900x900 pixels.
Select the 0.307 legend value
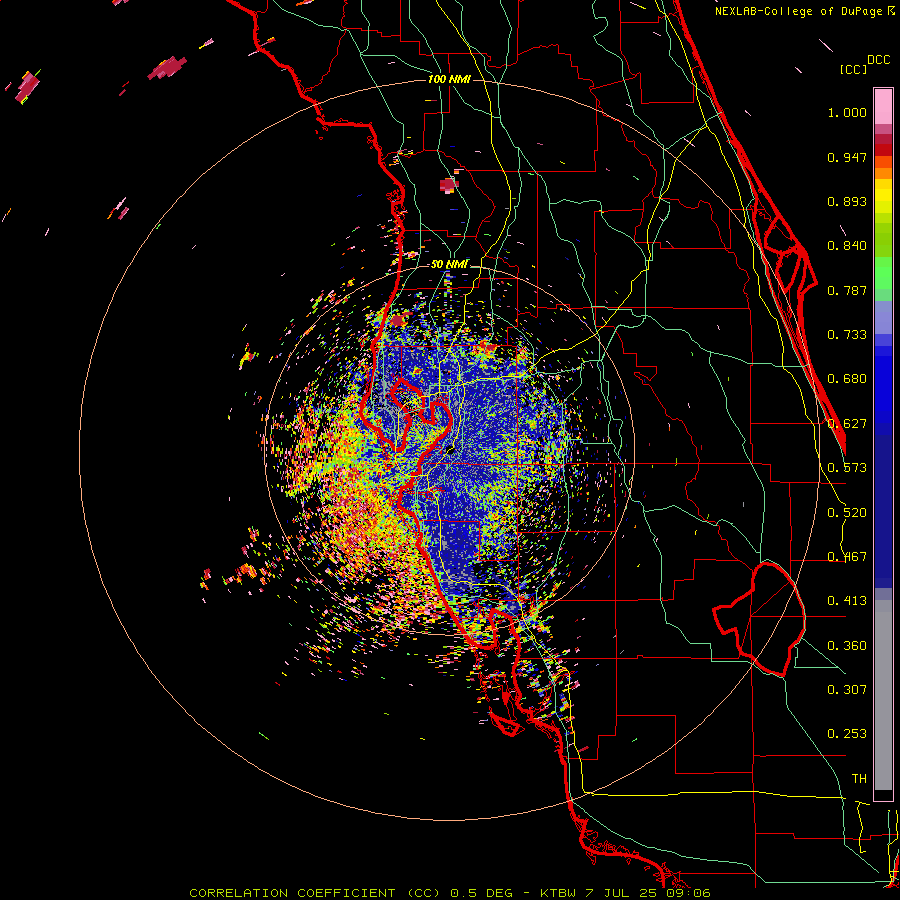847,690
